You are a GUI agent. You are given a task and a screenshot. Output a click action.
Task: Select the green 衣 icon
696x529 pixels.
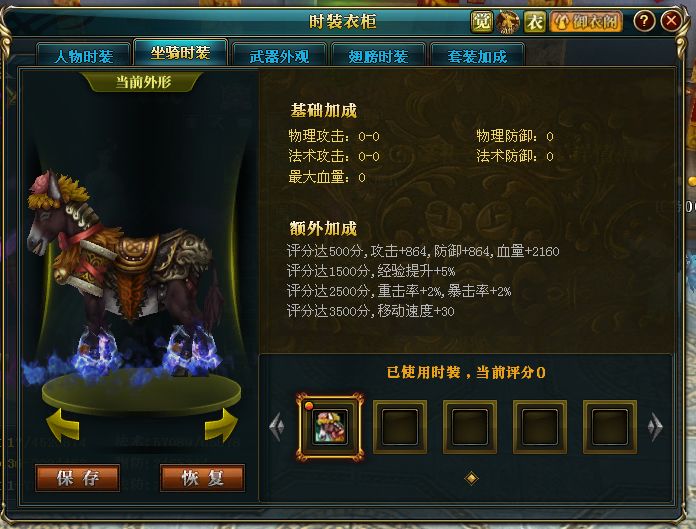click(535, 21)
